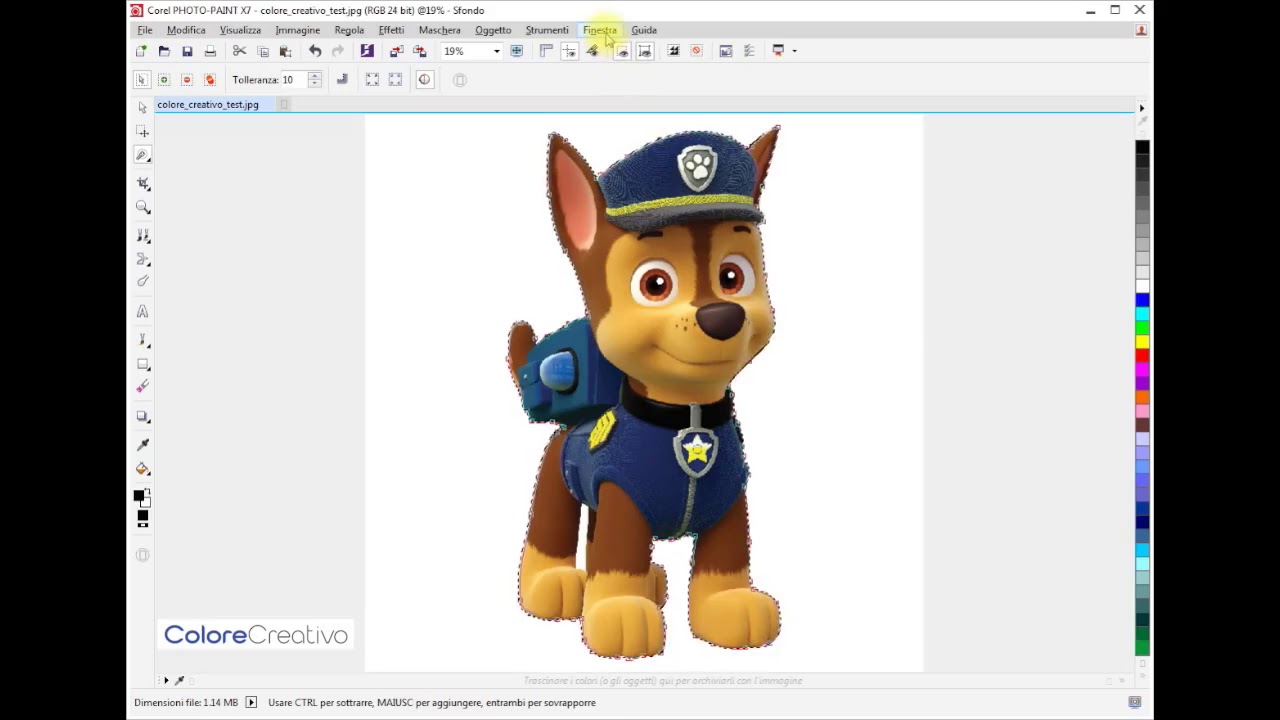Select the Eraser tool
The height and width of the screenshot is (720, 1280).
[x=143, y=388]
